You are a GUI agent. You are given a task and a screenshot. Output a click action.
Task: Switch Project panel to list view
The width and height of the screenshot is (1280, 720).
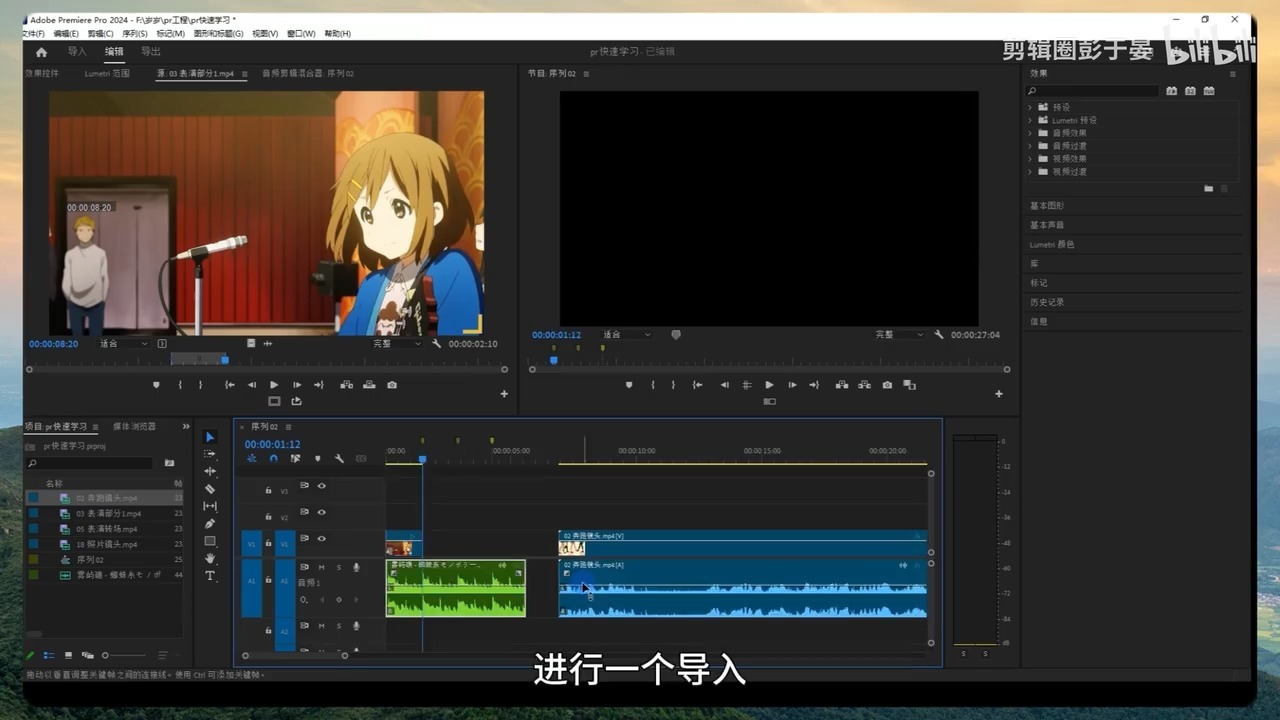48,655
